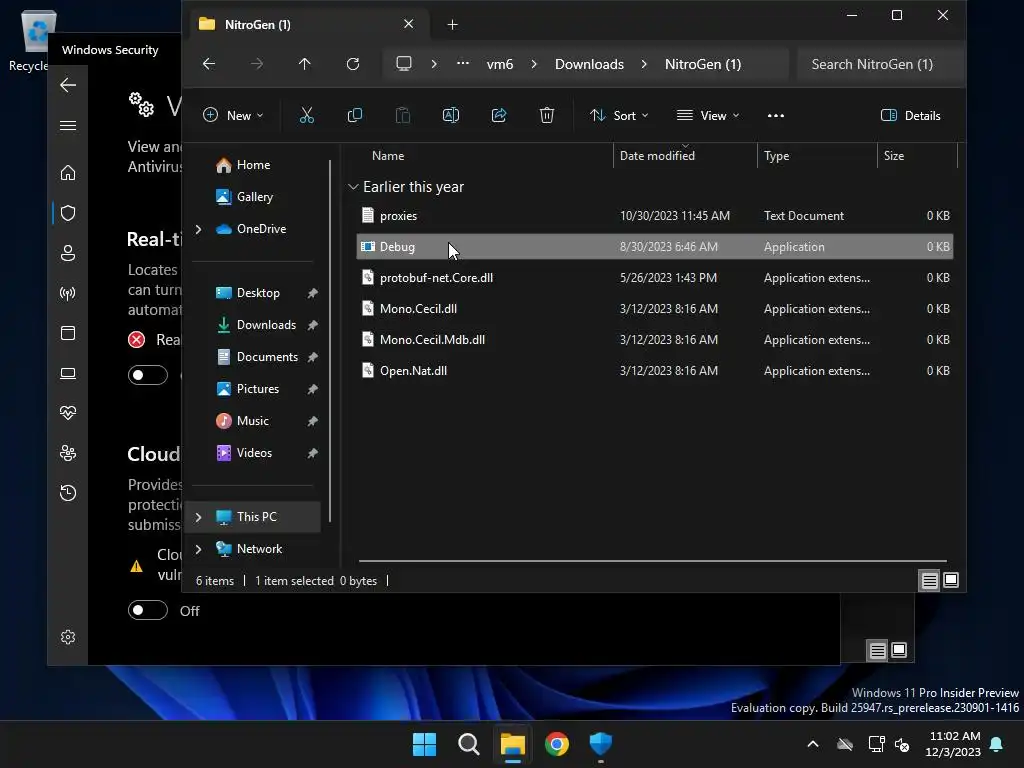Click the Search NitroGen (1) field

click(x=880, y=64)
